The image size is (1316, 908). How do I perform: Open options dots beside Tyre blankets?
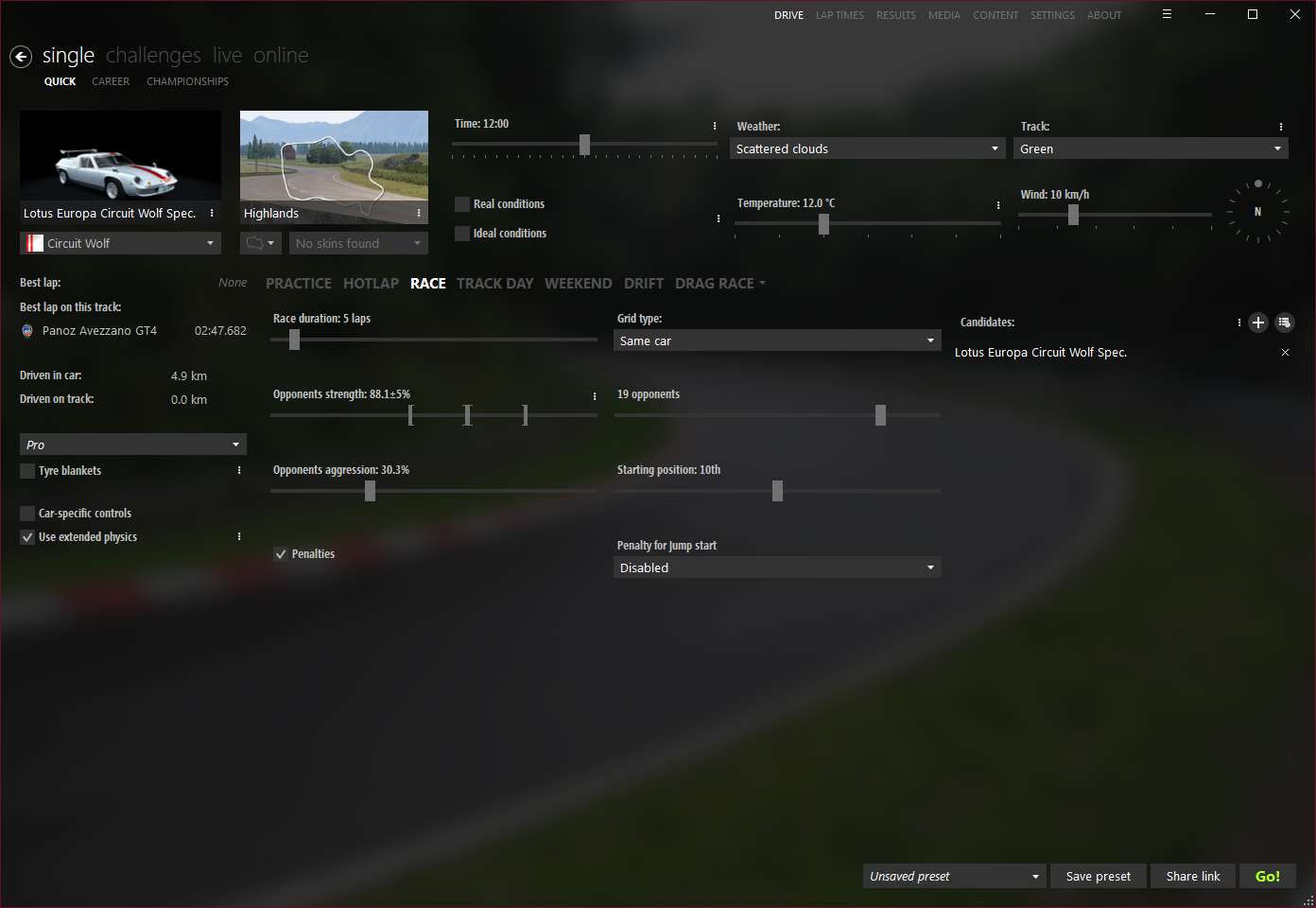(239, 470)
